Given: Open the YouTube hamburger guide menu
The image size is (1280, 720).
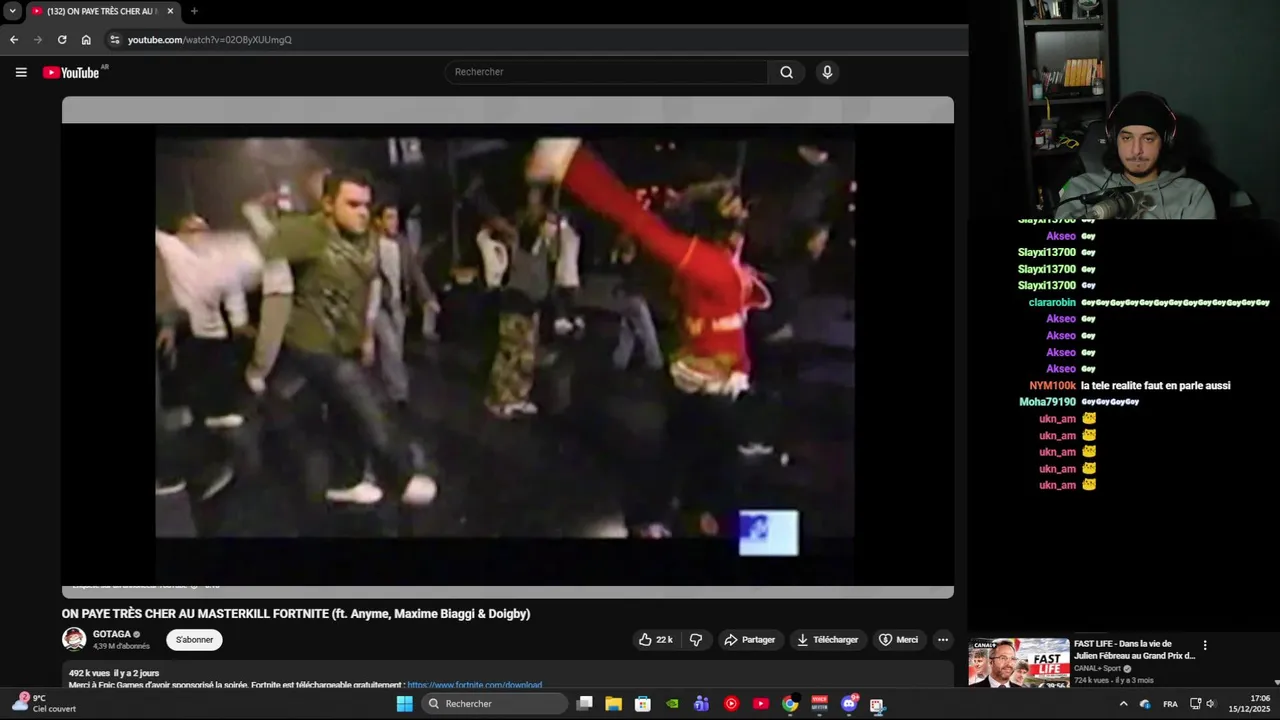Looking at the screenshot, I should point(21,72).
